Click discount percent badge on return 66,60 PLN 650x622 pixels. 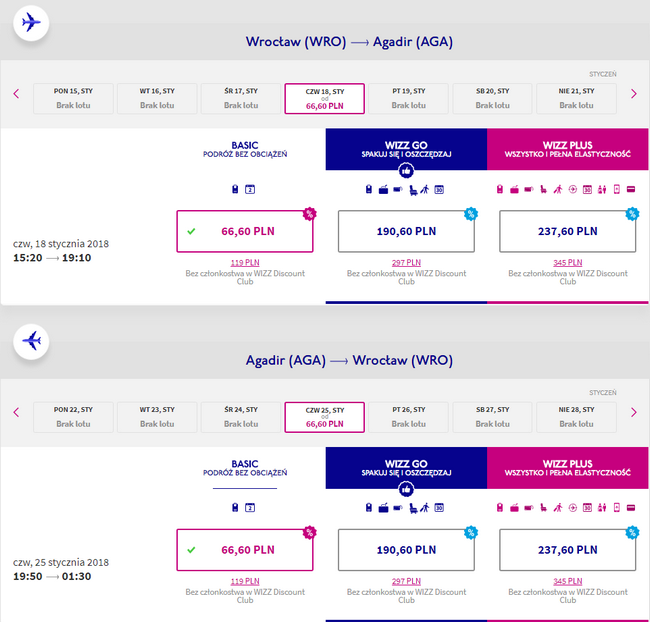tap(309, 532)
